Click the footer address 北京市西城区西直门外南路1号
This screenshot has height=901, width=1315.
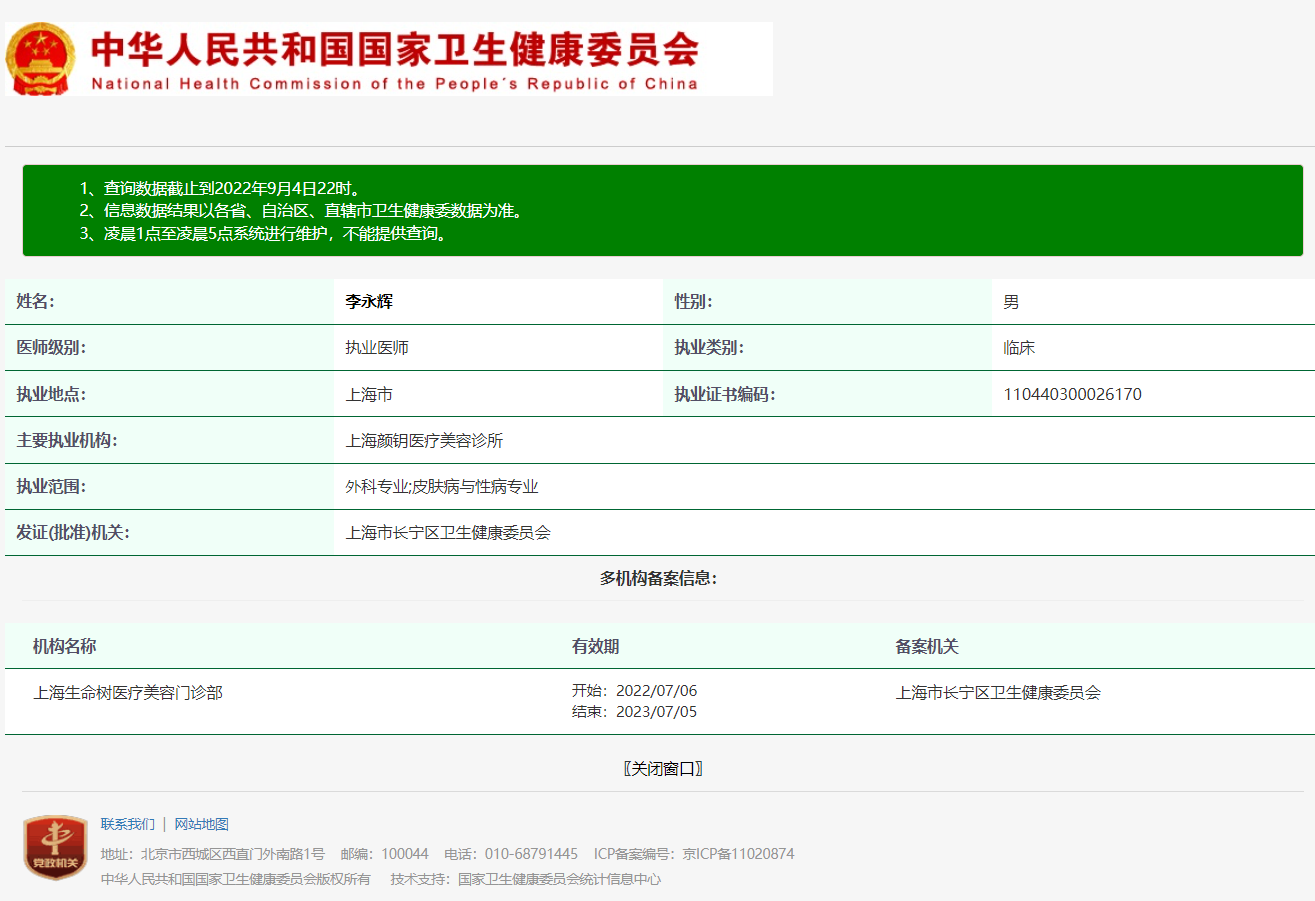pos(233,854)
